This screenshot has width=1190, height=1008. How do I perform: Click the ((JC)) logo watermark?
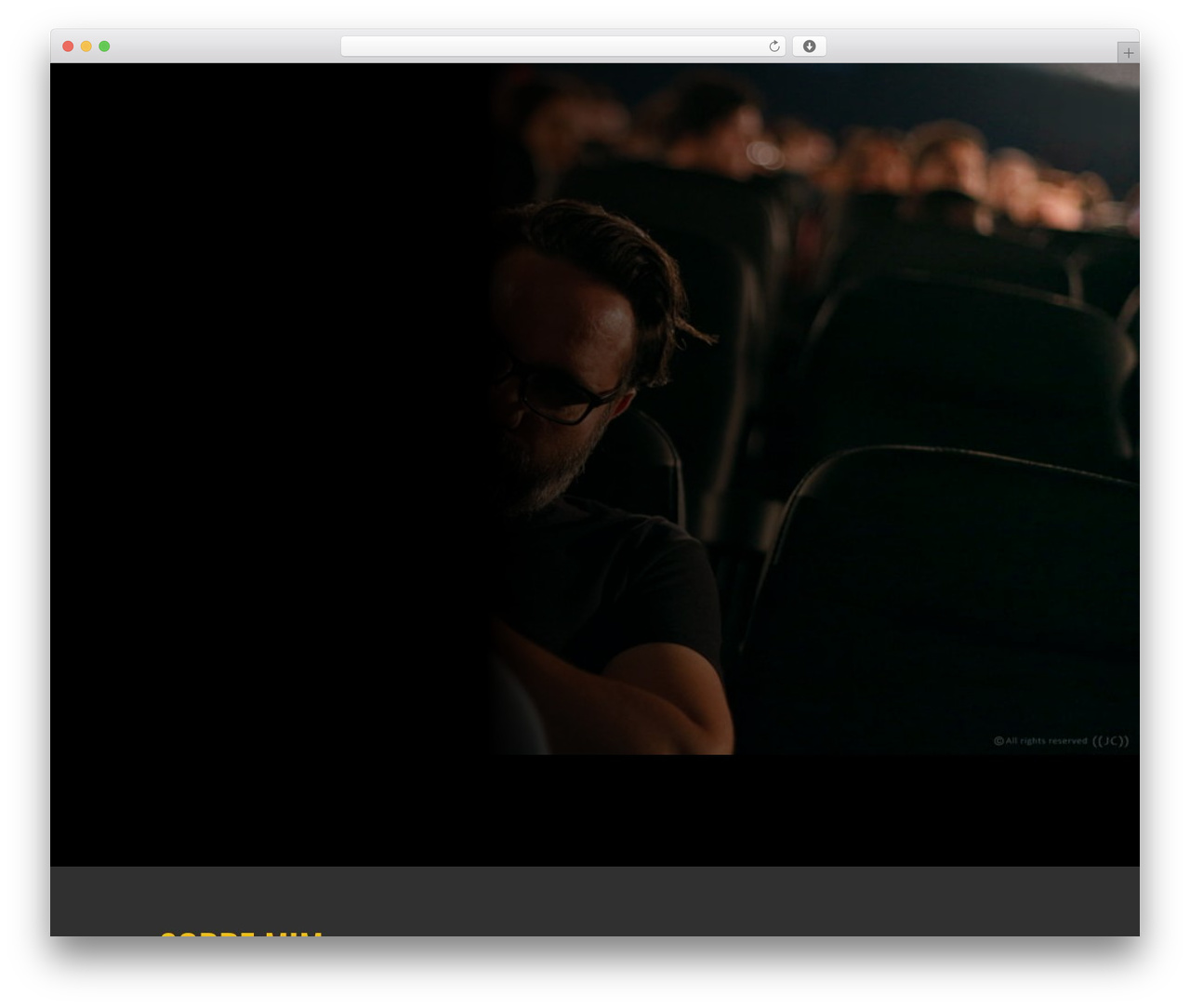click(x=1110, y=741)
